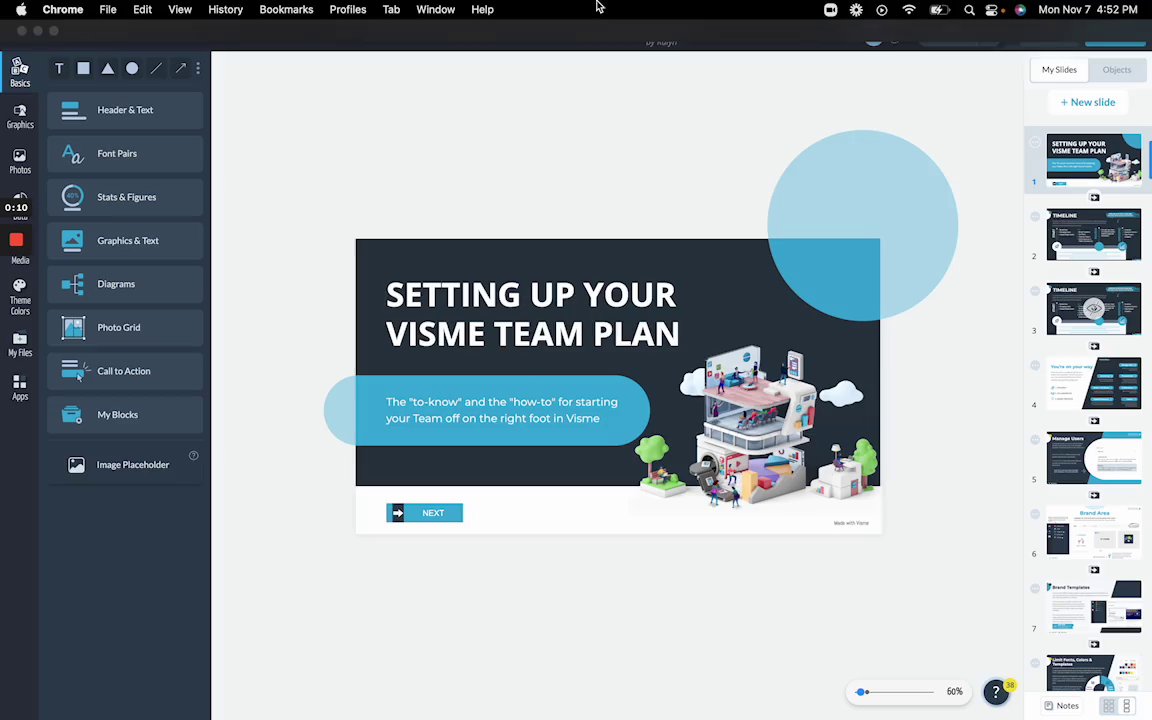The height and width of the screenshot is (720, 1152).
Task: Switch to My Slides tab
Action: tap(1059, 70)
